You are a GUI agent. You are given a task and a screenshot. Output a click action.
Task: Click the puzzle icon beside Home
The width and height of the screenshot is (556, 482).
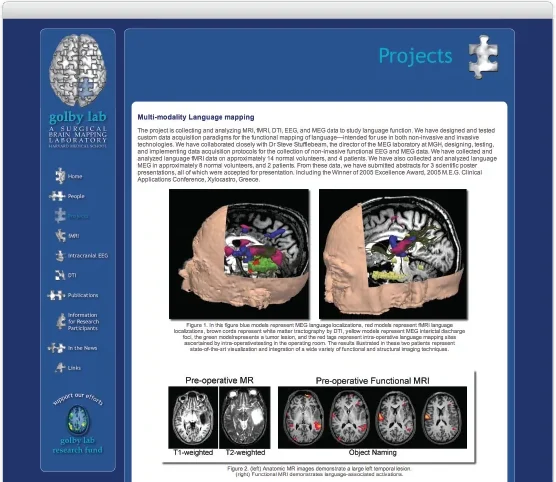[60, 176]
